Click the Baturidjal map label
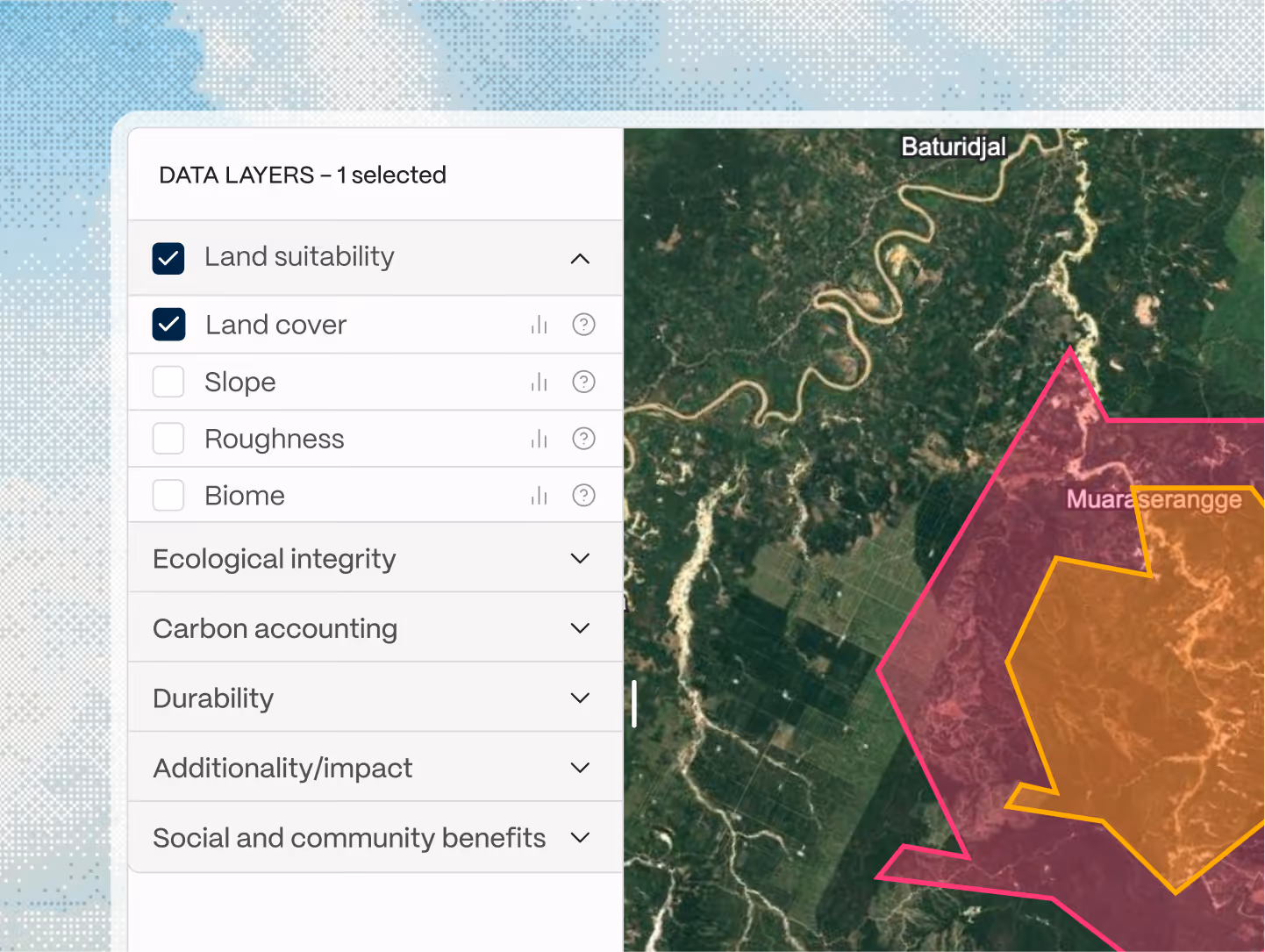1265x952 pixels. coord(954,147)
